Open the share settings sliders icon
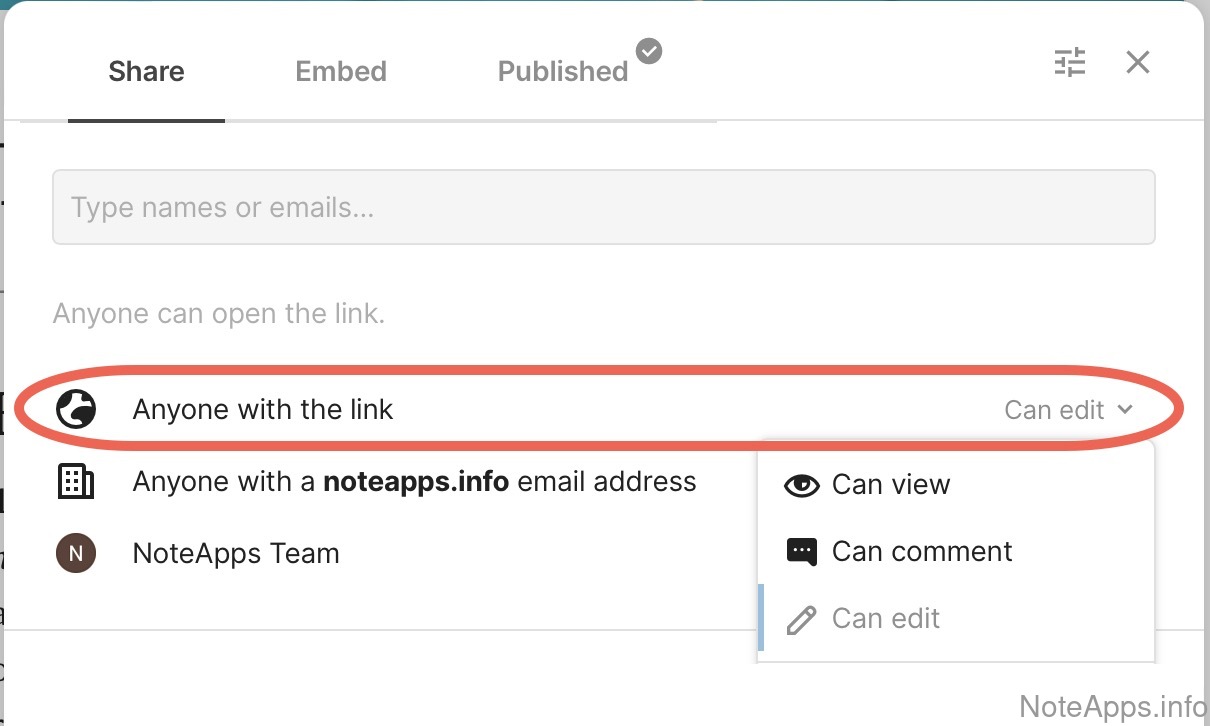 coord(1070,63)
